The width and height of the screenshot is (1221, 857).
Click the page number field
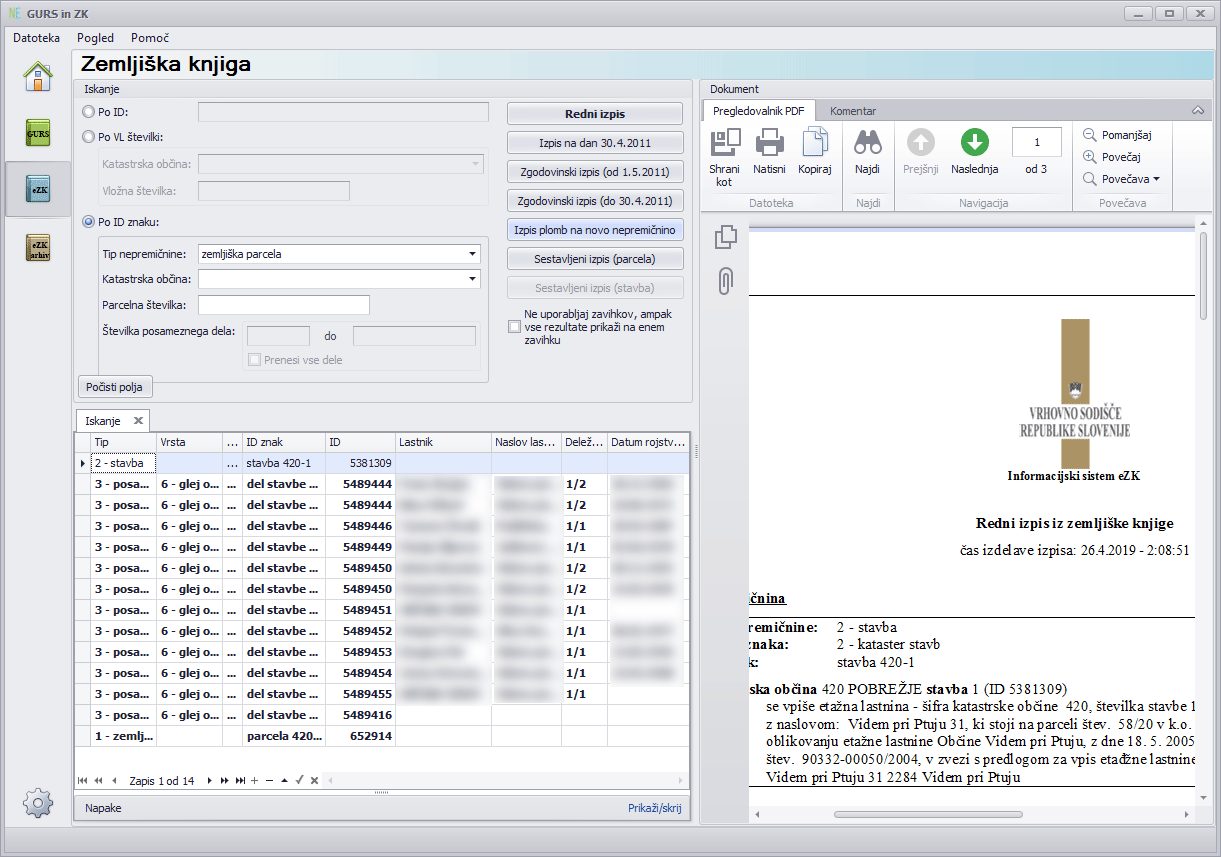(x=1037, y=142)
